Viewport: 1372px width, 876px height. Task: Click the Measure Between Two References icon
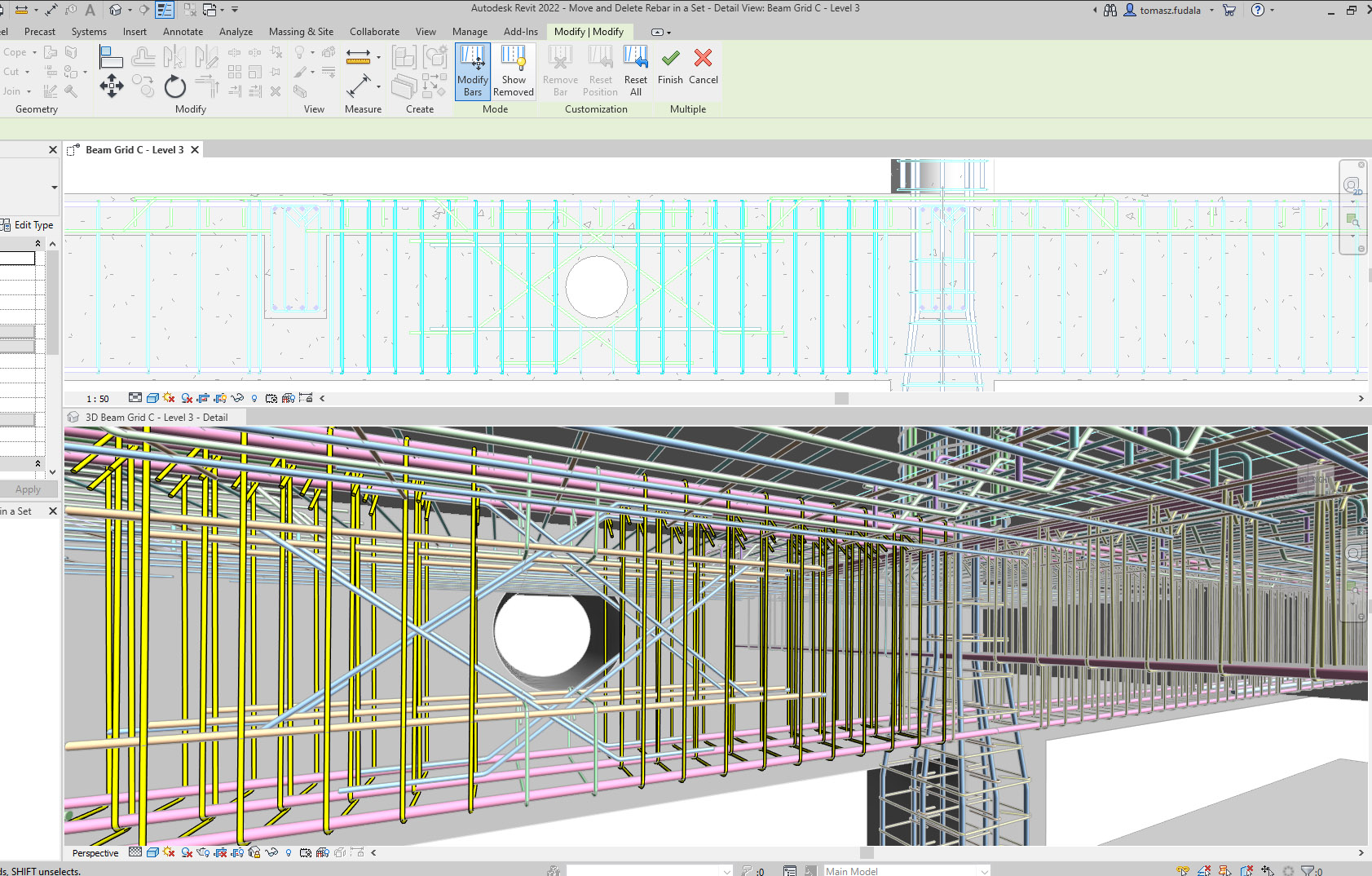(x=358, y=56)
